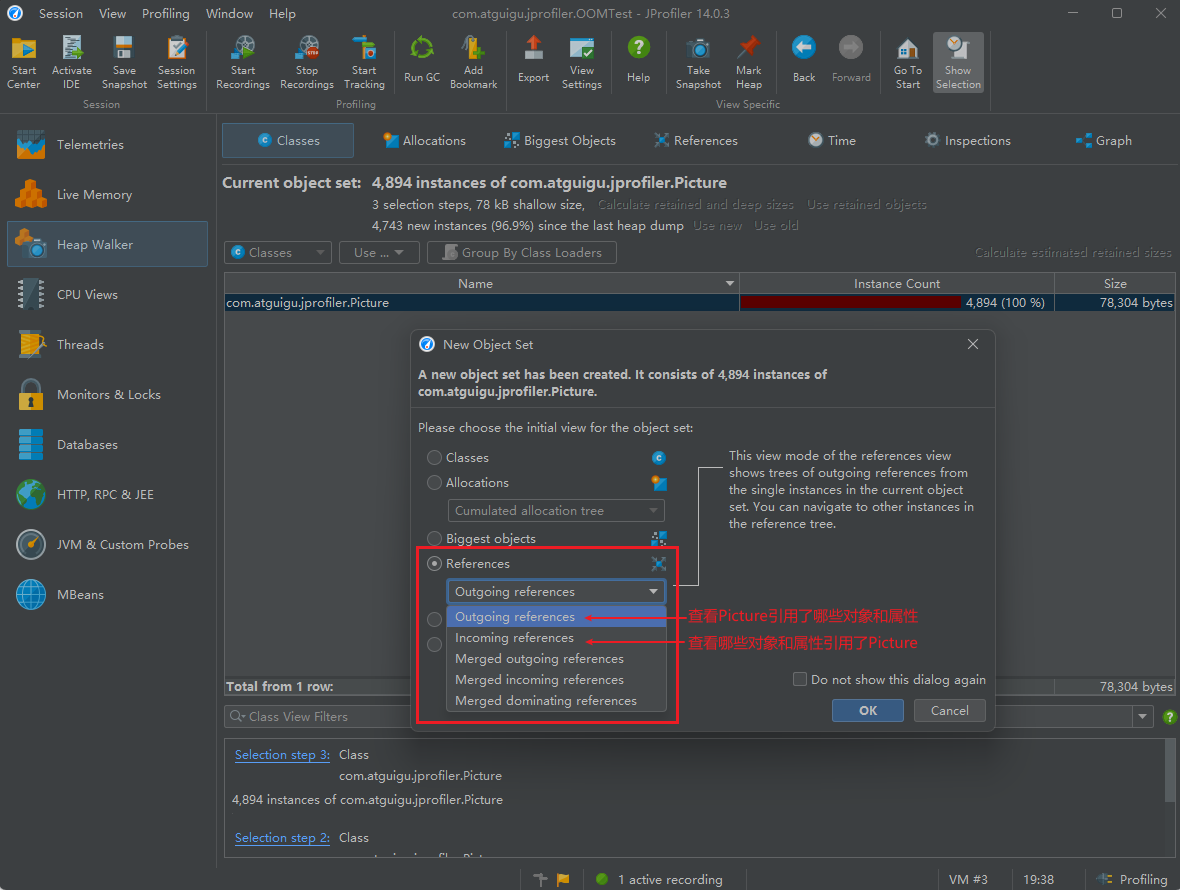Go Back with the blue arrow
1180x890 pixels.
tap(804, 60)
